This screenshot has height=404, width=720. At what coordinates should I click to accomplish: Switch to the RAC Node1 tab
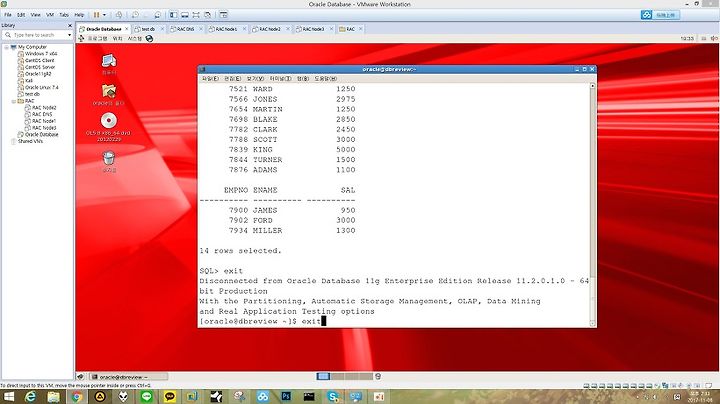[224, 29]
